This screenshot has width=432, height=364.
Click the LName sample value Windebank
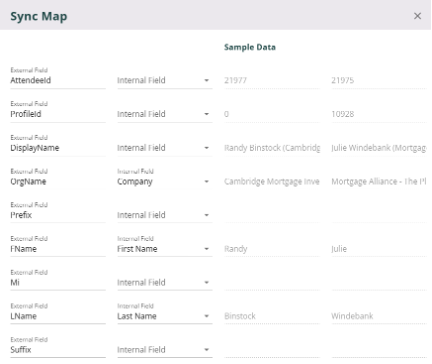pyautogui.click(x=352, y=316)
